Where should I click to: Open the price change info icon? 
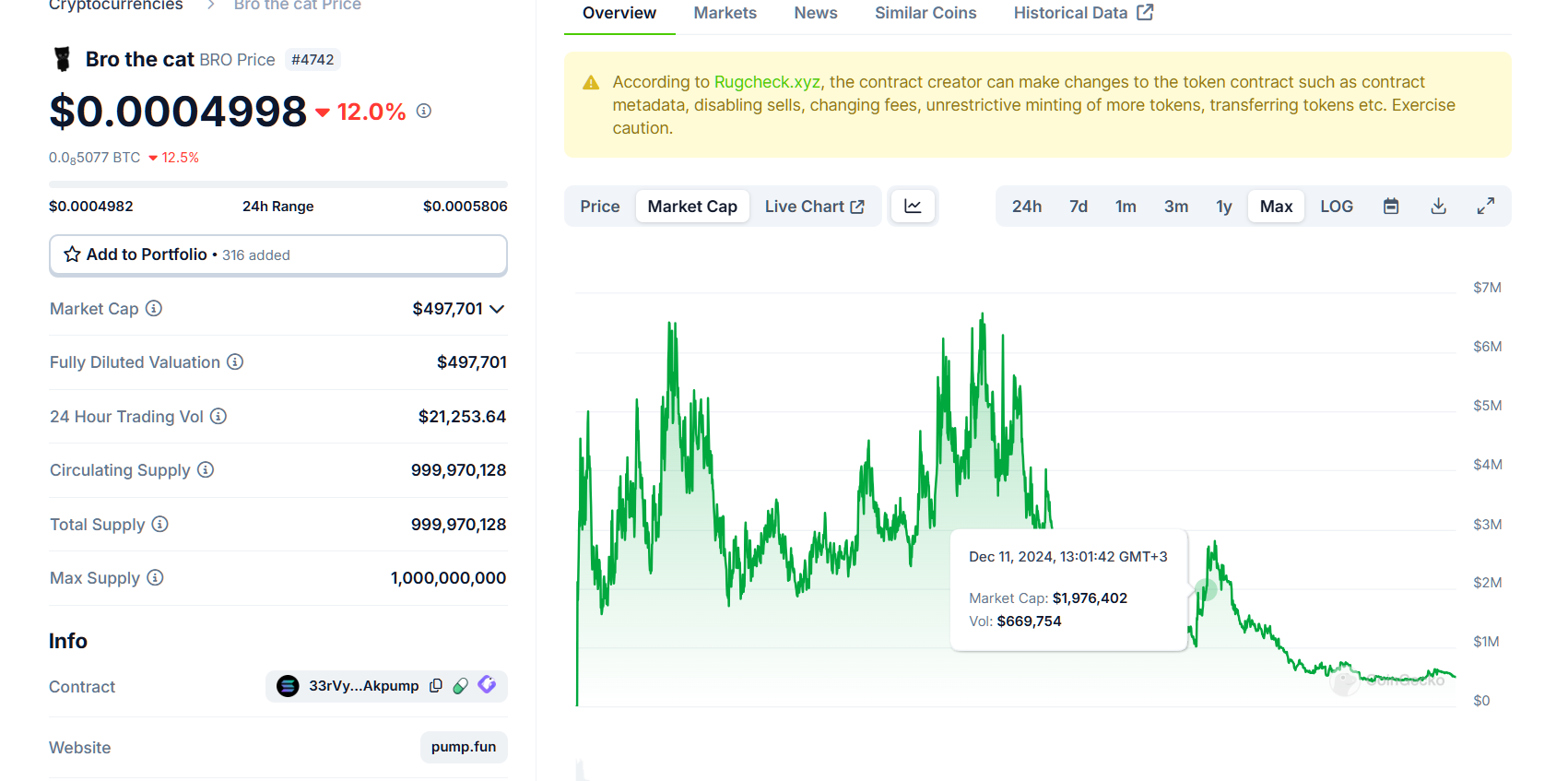pos(424,111)
